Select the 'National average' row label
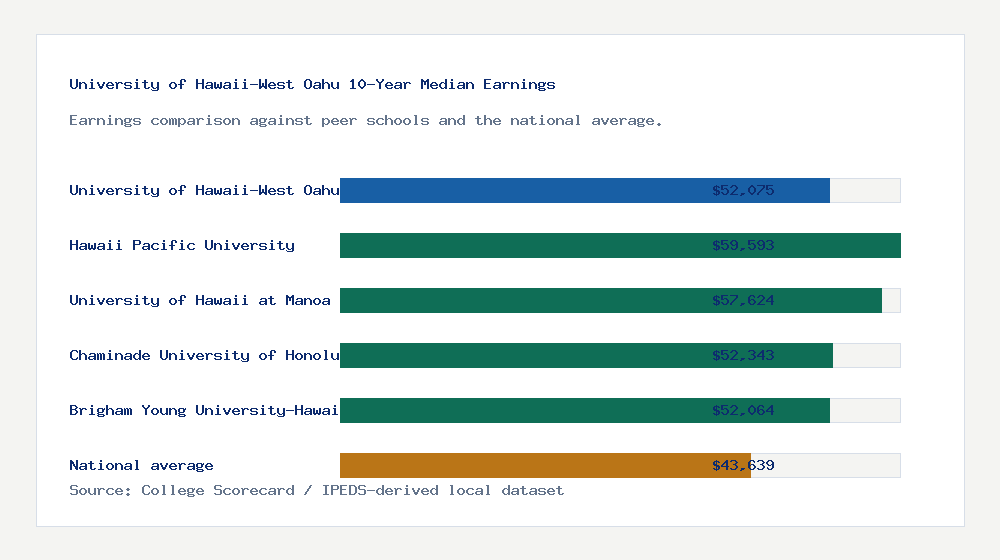 [x=141, y=465]
